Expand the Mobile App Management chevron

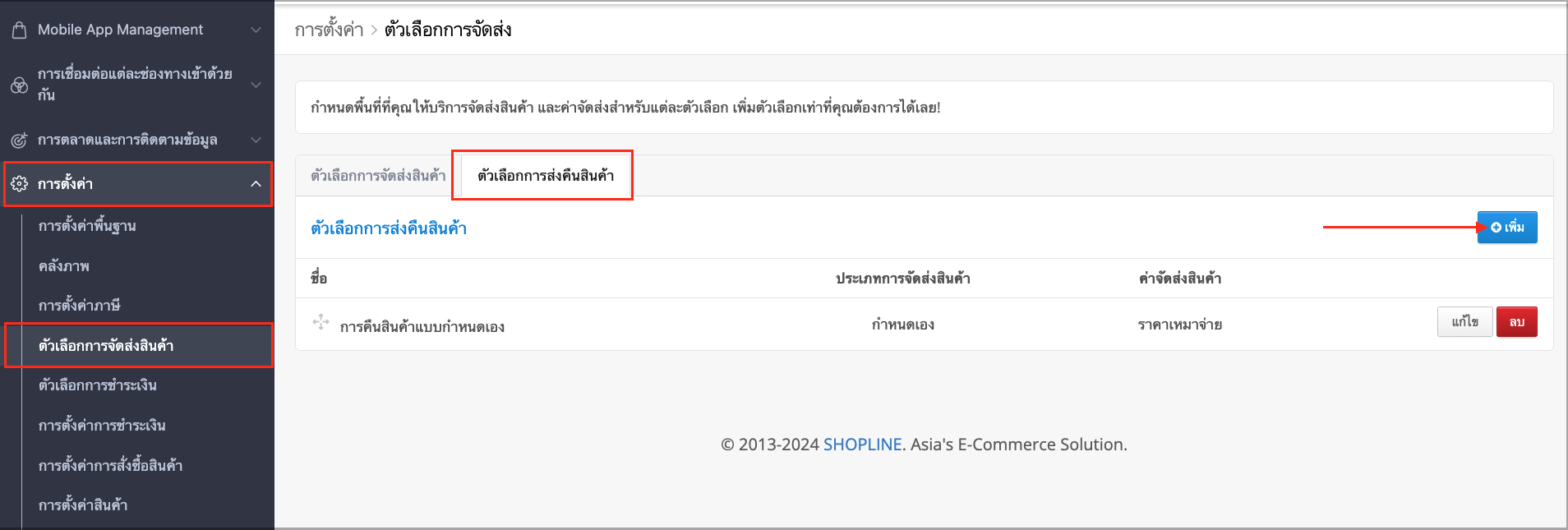pos(256,30)
